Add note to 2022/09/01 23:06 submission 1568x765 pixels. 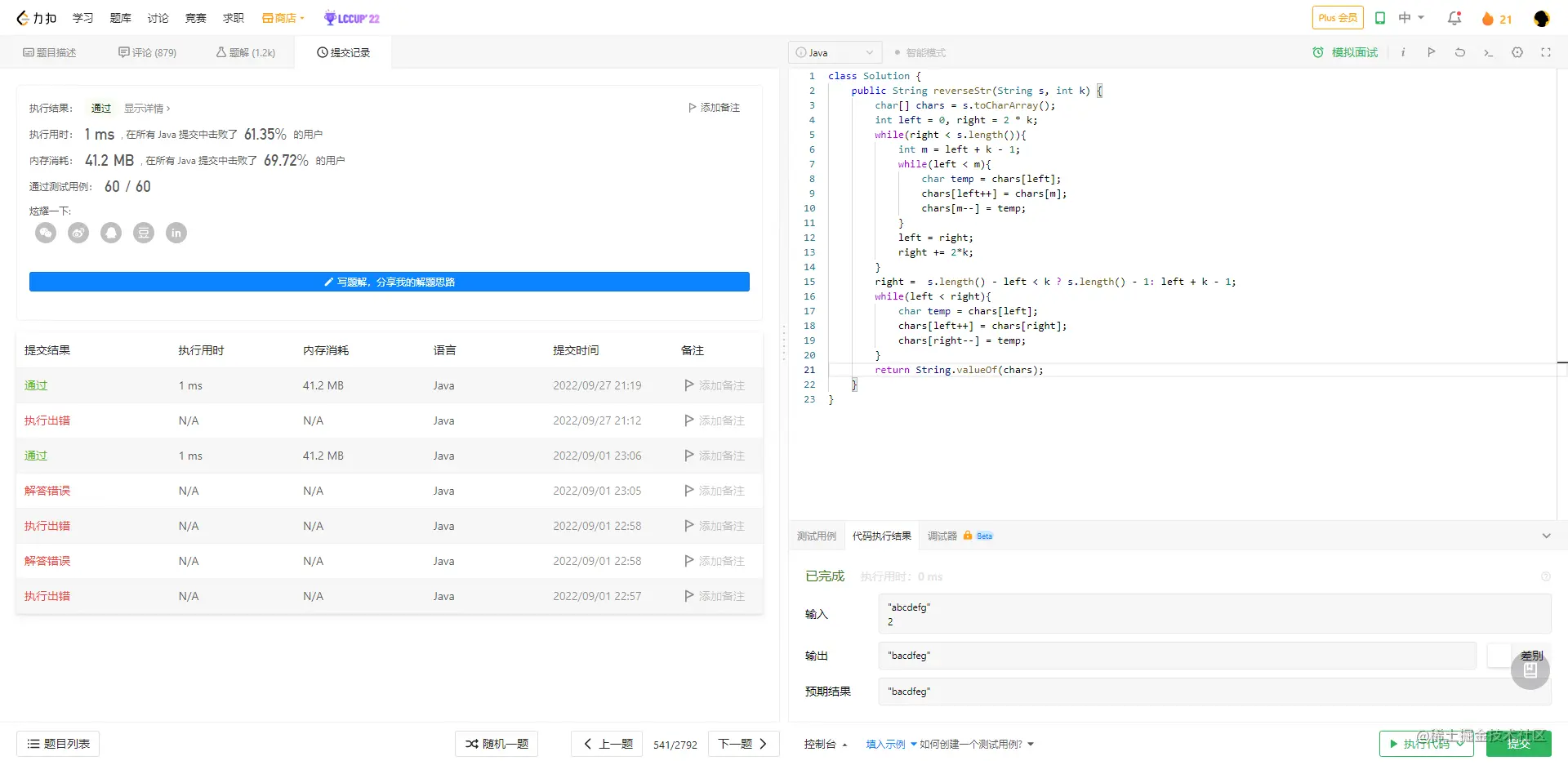[715, 456]
